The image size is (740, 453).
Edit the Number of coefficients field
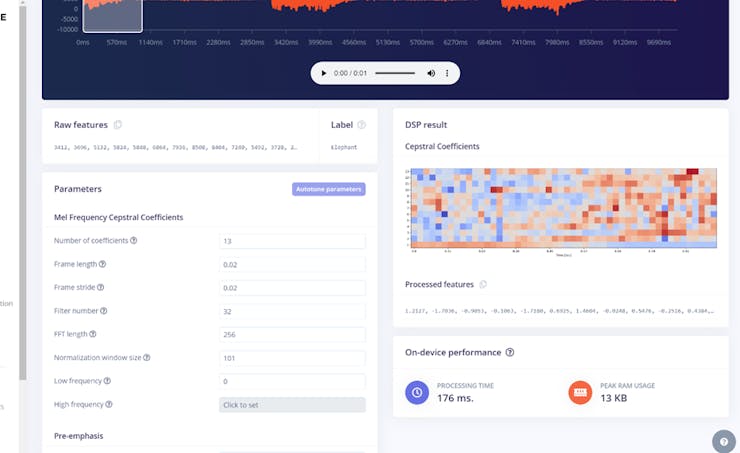pyautogui.click(x=292, y=241)
